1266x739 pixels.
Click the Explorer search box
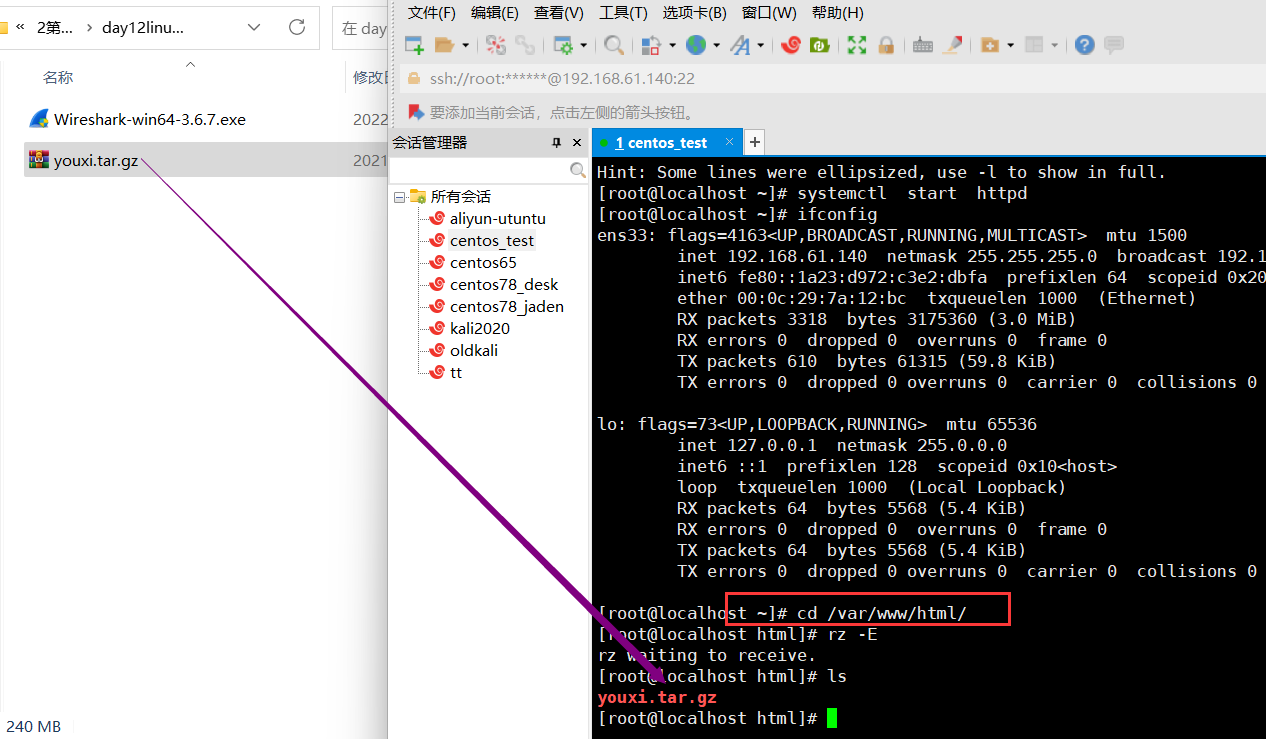pos(360,28)
